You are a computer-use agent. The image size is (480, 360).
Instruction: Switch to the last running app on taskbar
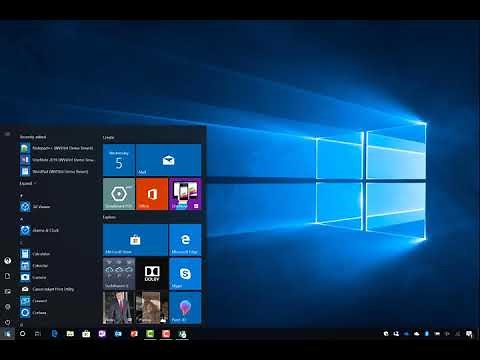(x=182, y=334)
